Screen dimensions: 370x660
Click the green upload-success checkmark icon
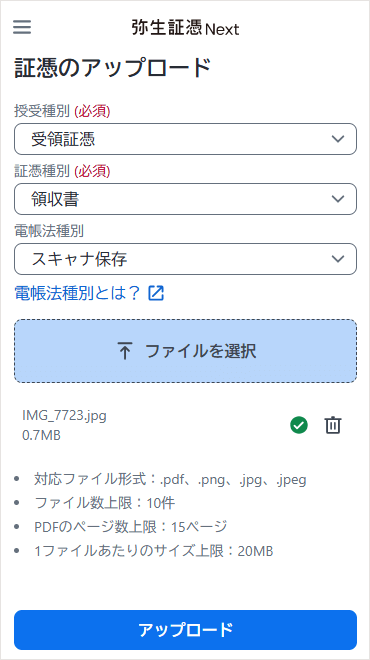tap(299, 425)
